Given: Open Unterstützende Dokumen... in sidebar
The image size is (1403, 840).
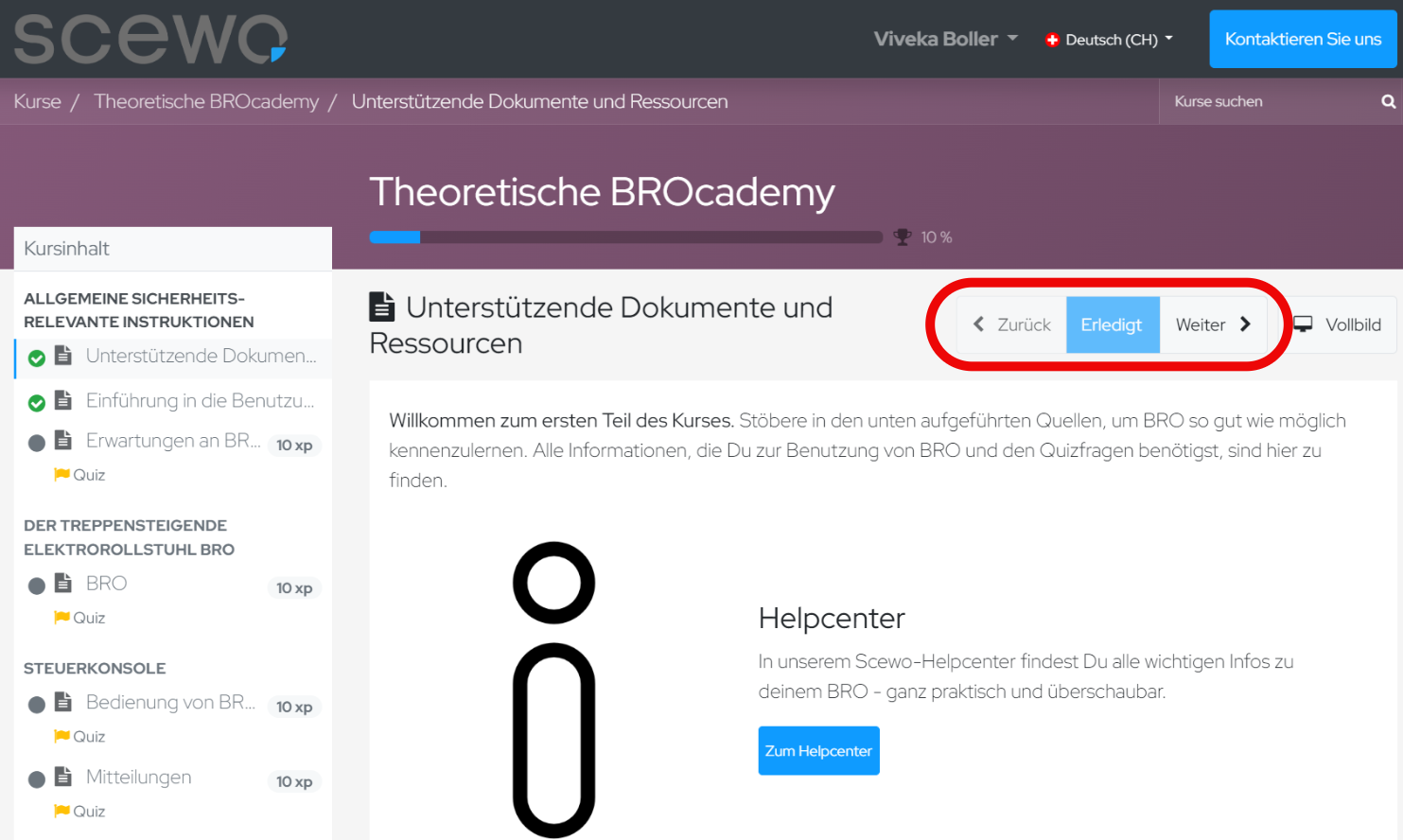Looking at the screenshot, I should pyautogui.click(x=201, y=356).
